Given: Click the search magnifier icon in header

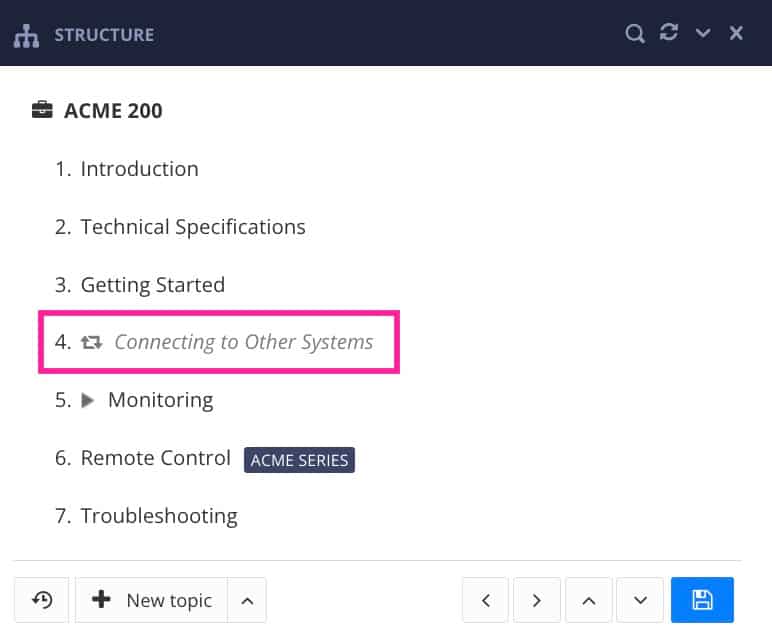Looking at the screenshot, I should pyautogui.click(x=634, y=34).
